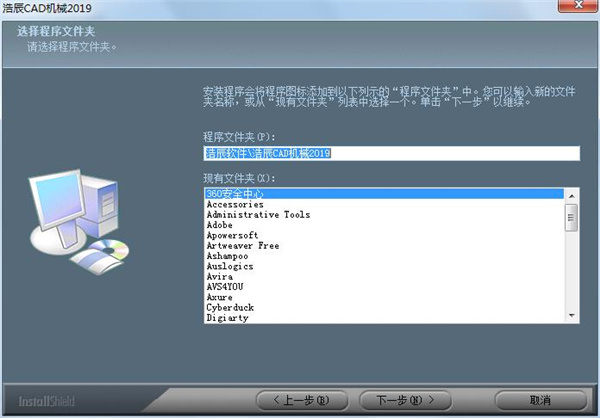Choose Digiarty folder entry
Screen dimensions: 600x418
click(384, 318)
